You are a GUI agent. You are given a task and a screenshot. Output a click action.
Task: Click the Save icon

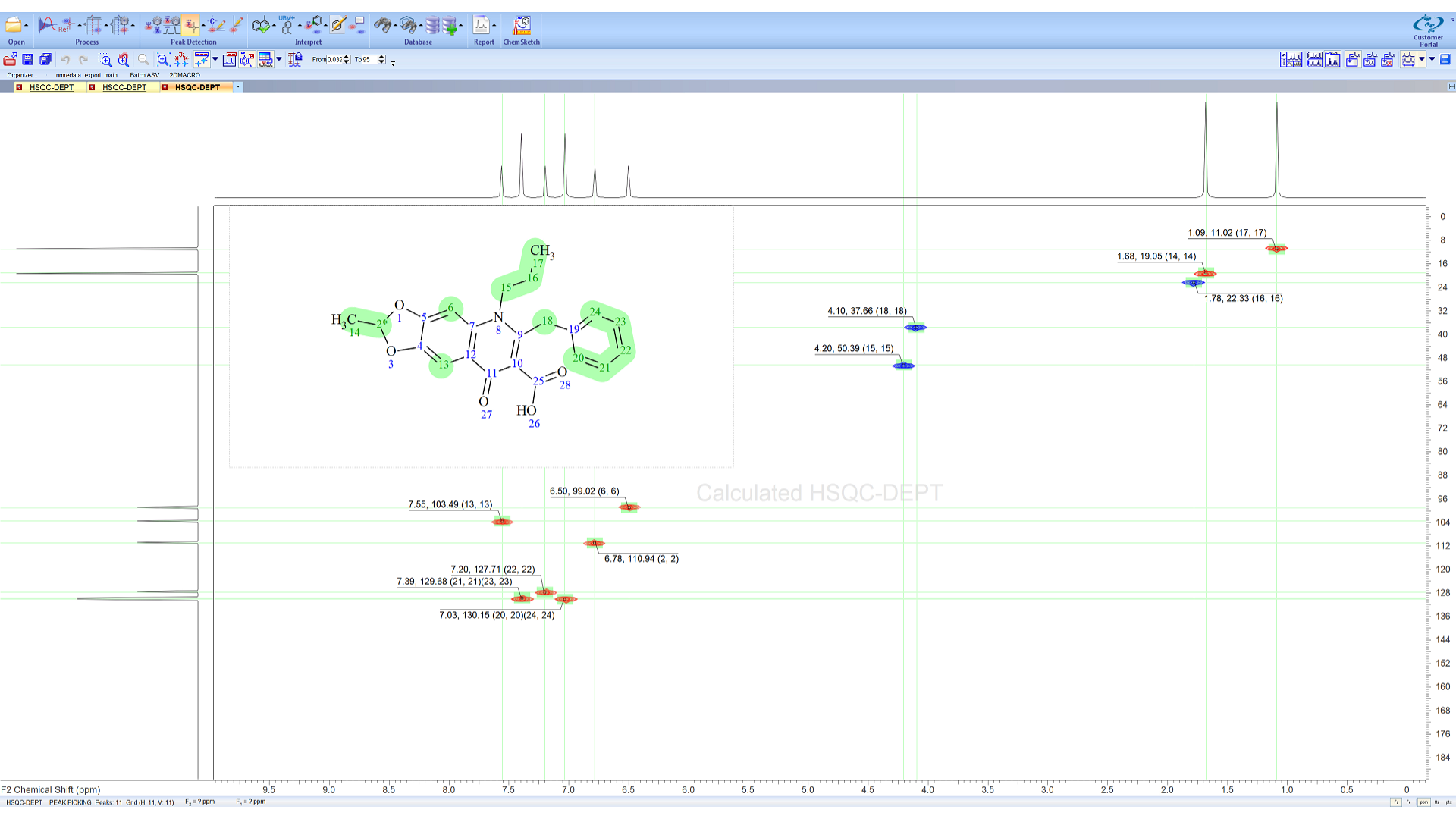point(28,59)
